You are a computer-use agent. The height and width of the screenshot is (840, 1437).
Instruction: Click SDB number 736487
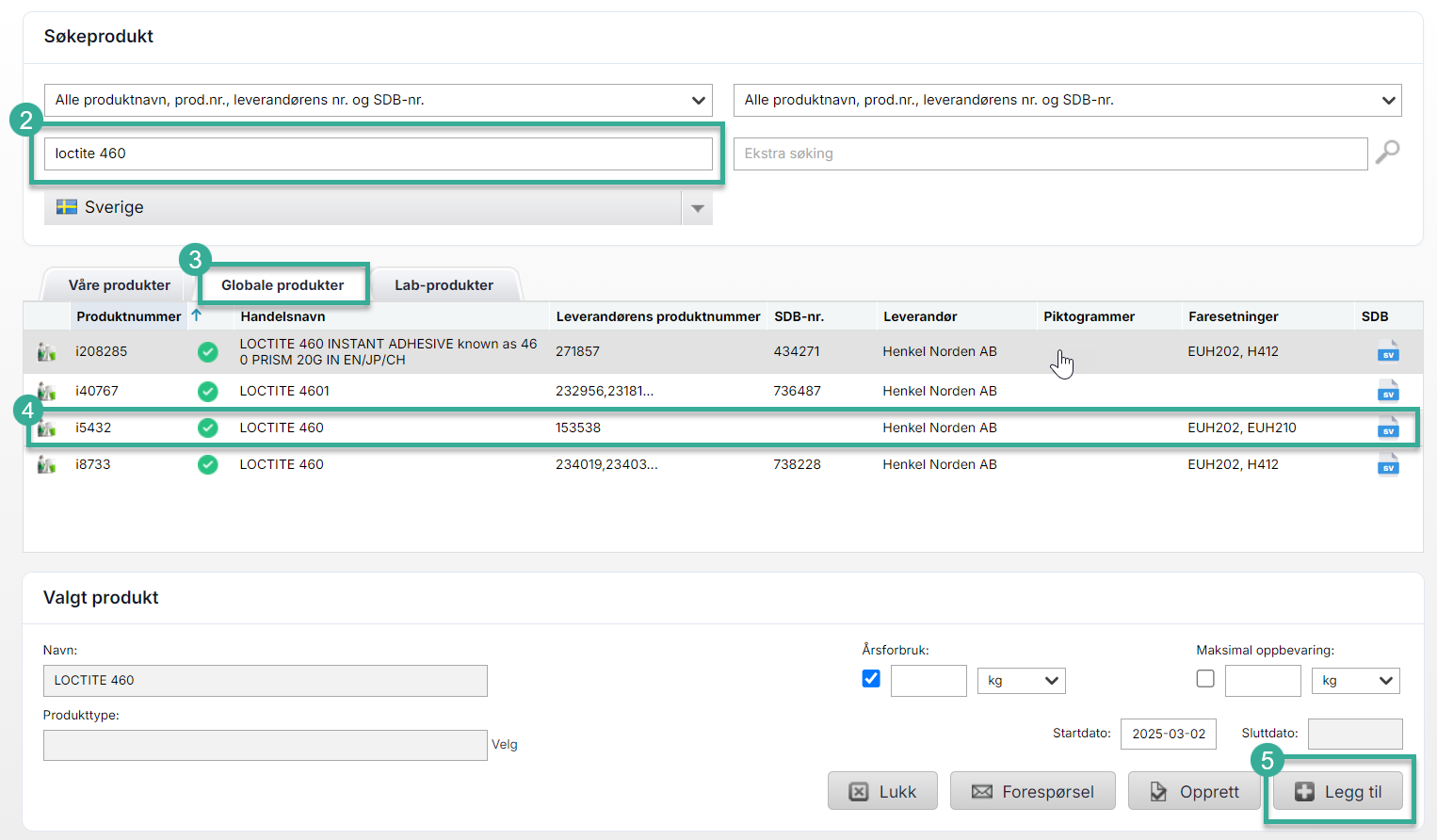(797, 391)
